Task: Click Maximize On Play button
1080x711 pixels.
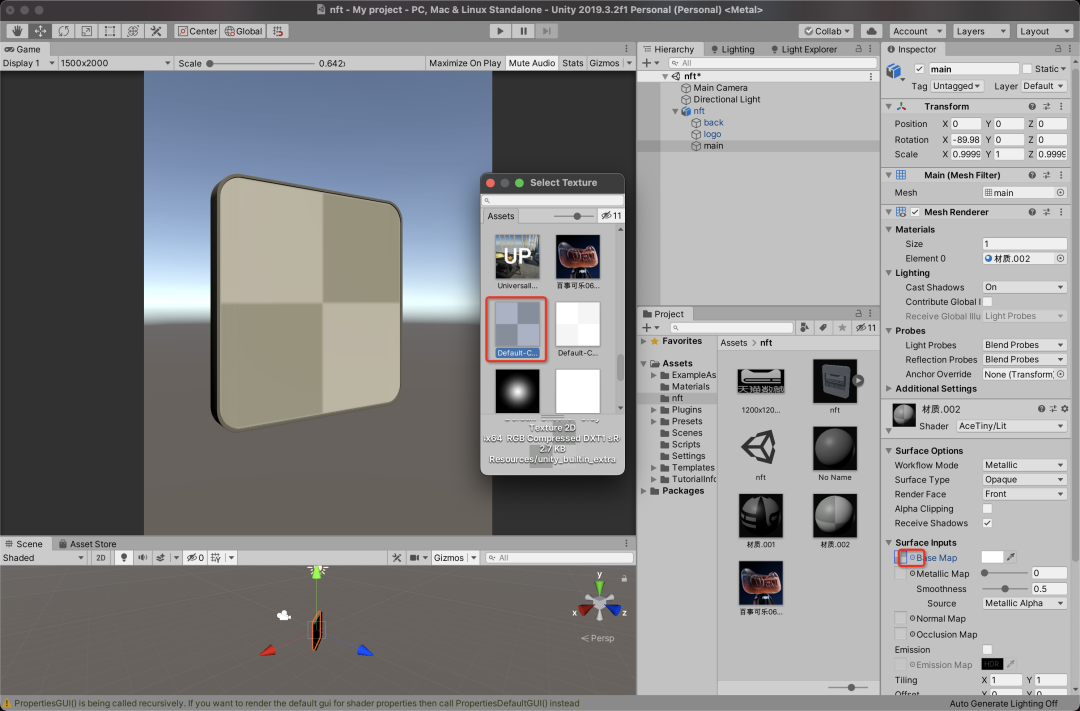Action: coord(465,63)
